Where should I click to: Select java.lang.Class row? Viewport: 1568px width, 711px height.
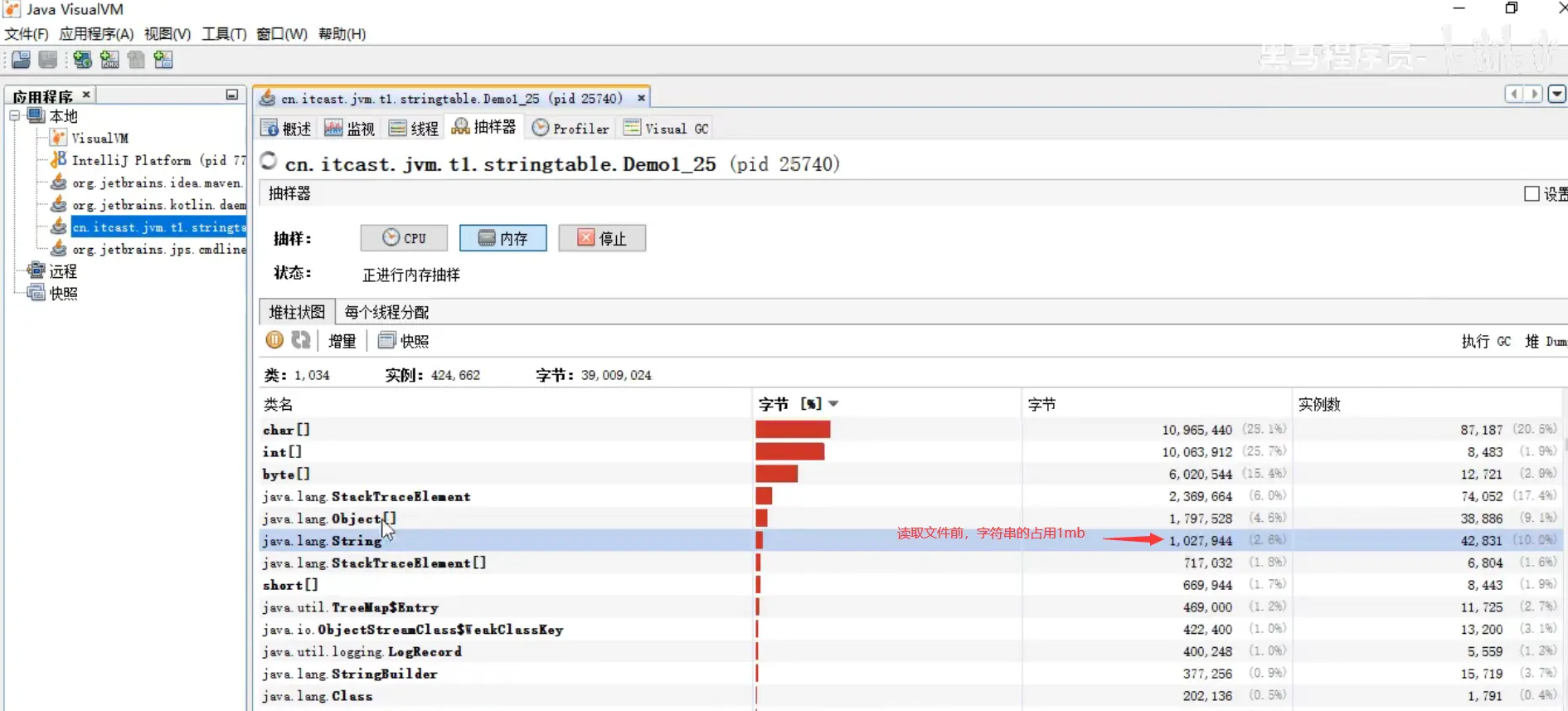click(911, 696)
